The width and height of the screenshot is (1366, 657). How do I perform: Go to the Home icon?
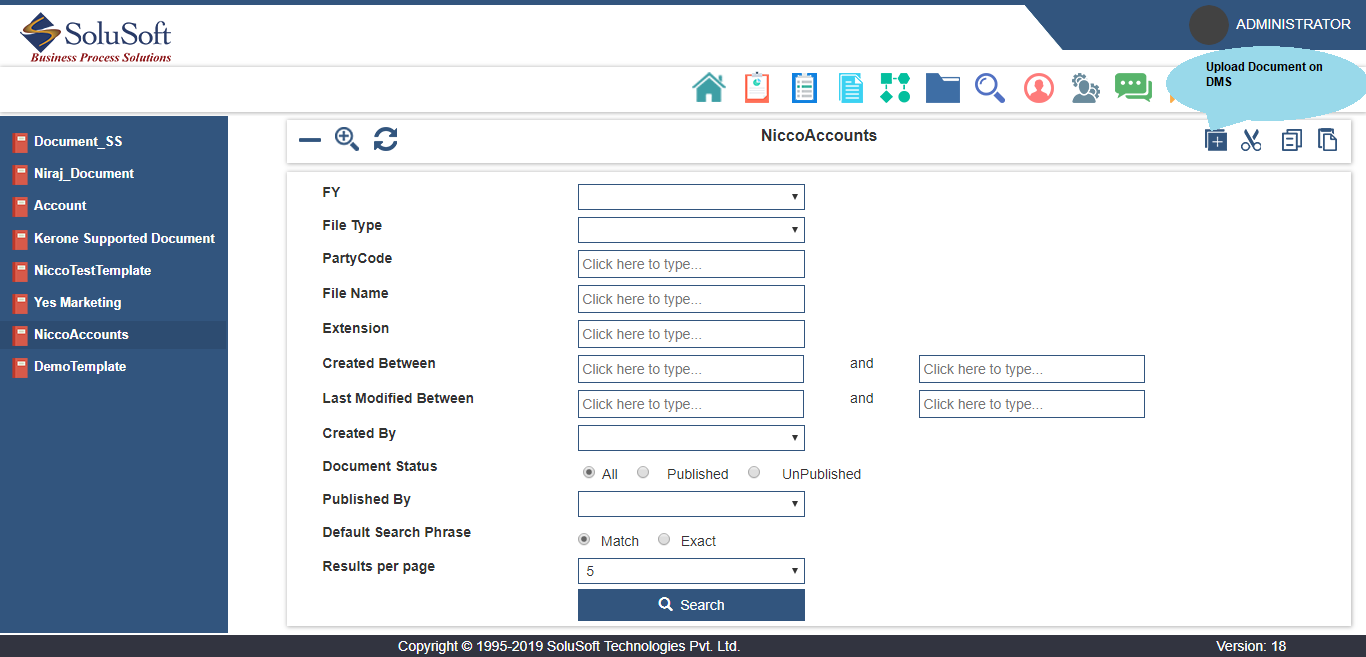pyautogui.click(x=708, y=88)
